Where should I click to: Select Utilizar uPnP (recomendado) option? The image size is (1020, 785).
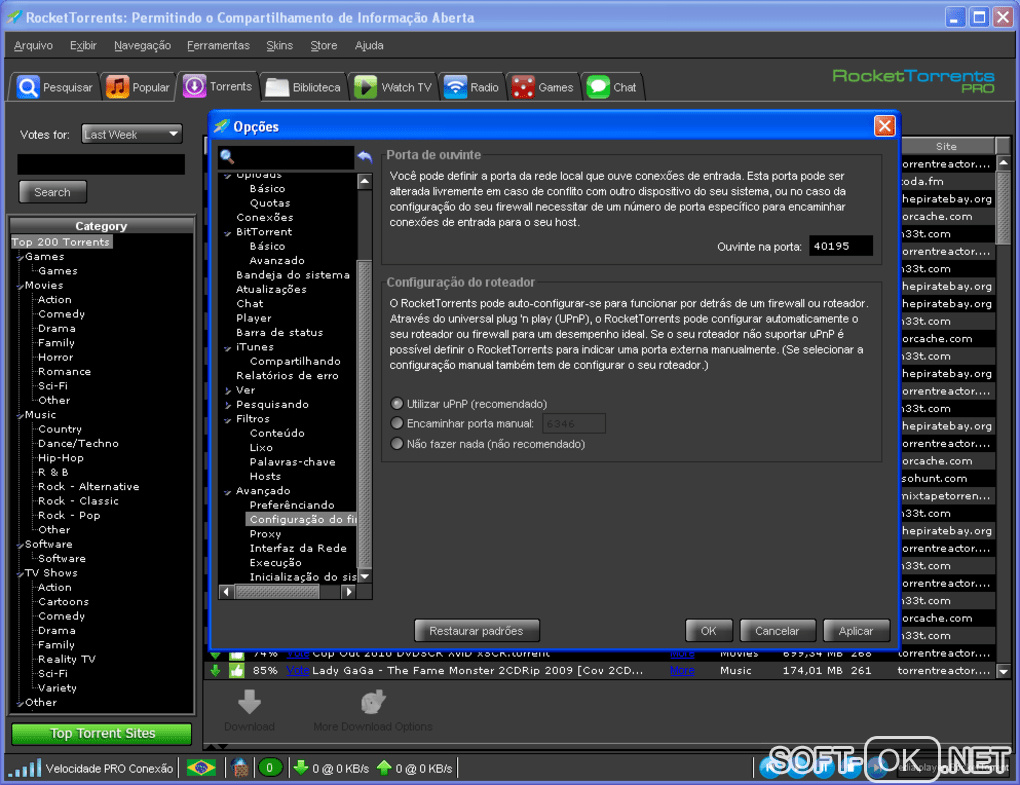[397, 404]
